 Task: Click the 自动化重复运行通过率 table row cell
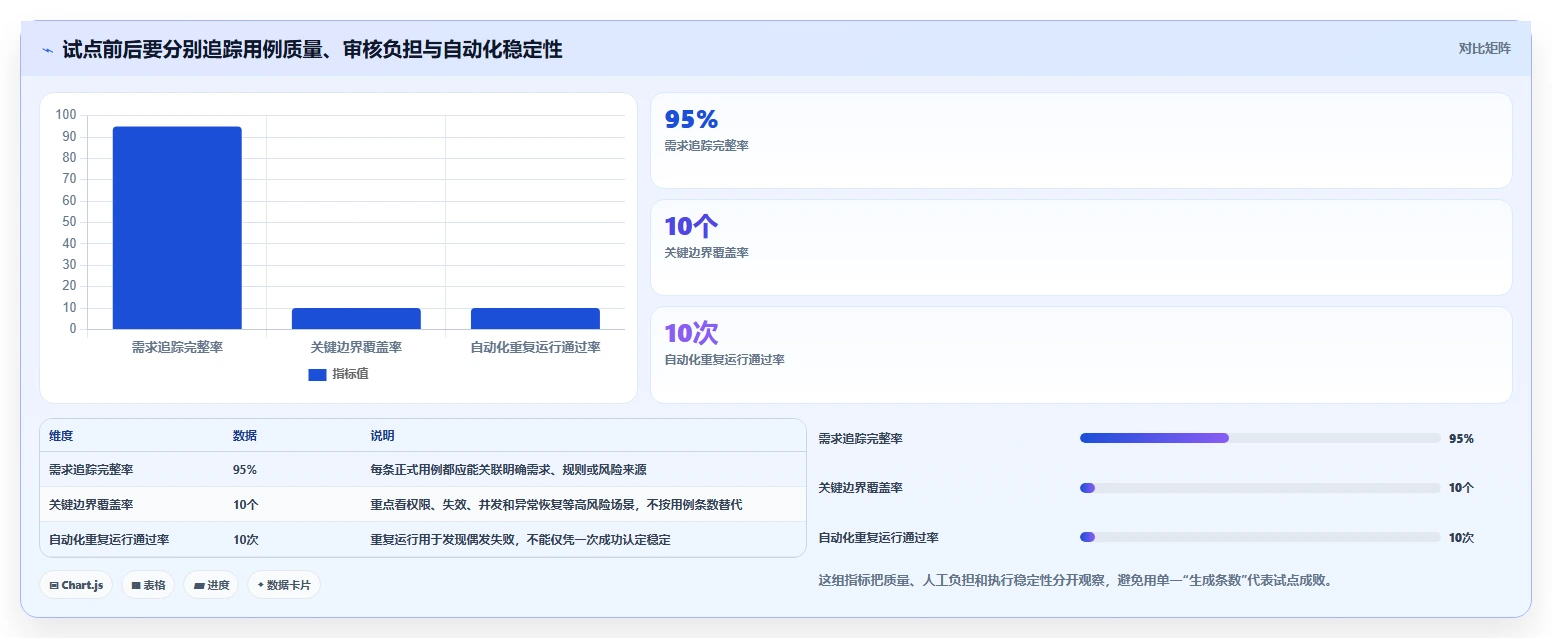click(x=109, y=540)
